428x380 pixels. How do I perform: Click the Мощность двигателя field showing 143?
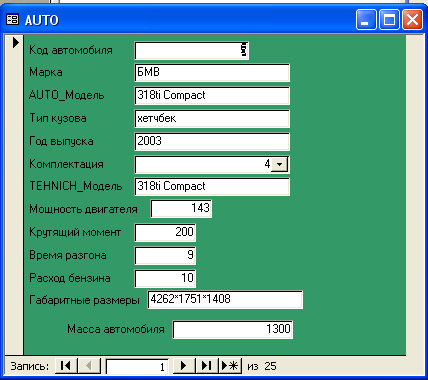181,209
